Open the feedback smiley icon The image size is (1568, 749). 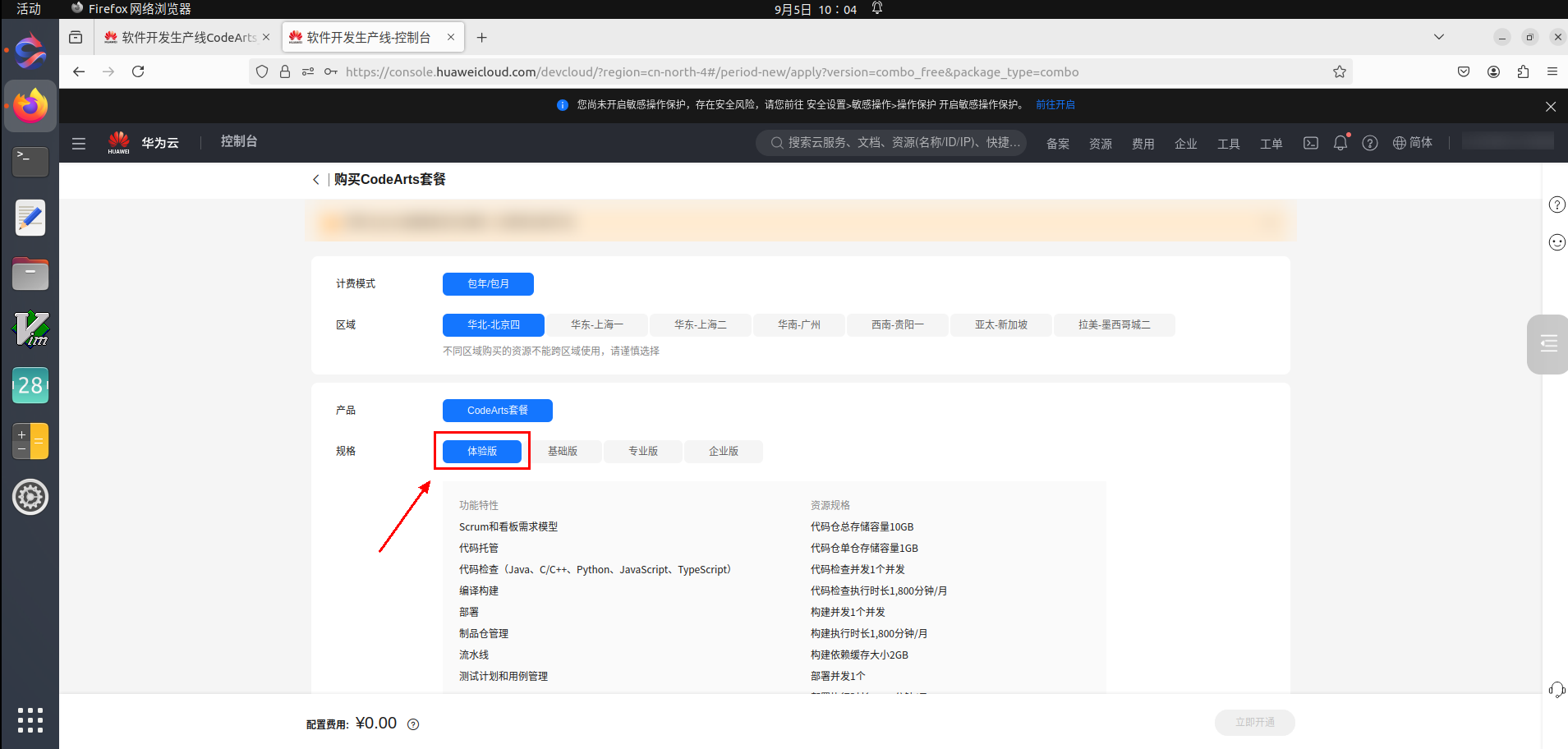tap(1557, 242)
